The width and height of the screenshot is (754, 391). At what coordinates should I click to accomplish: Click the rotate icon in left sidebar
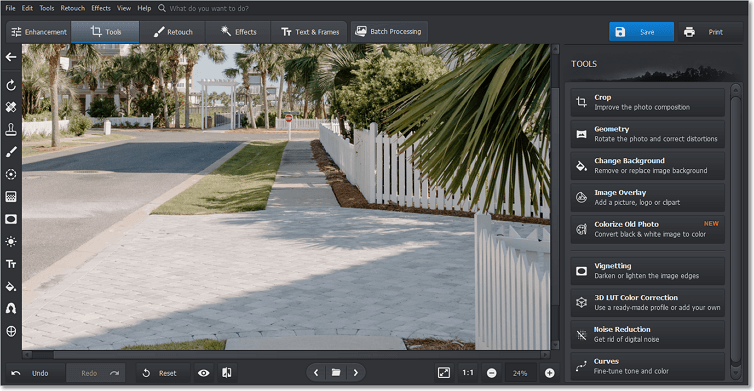tap(11, 85)
